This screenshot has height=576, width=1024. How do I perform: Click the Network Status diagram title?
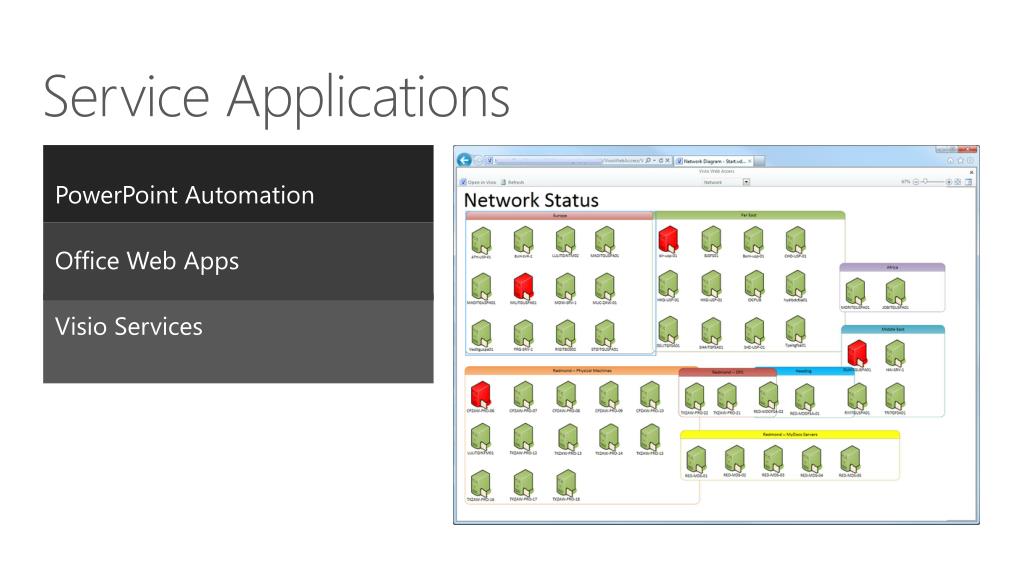click(531, 200)
